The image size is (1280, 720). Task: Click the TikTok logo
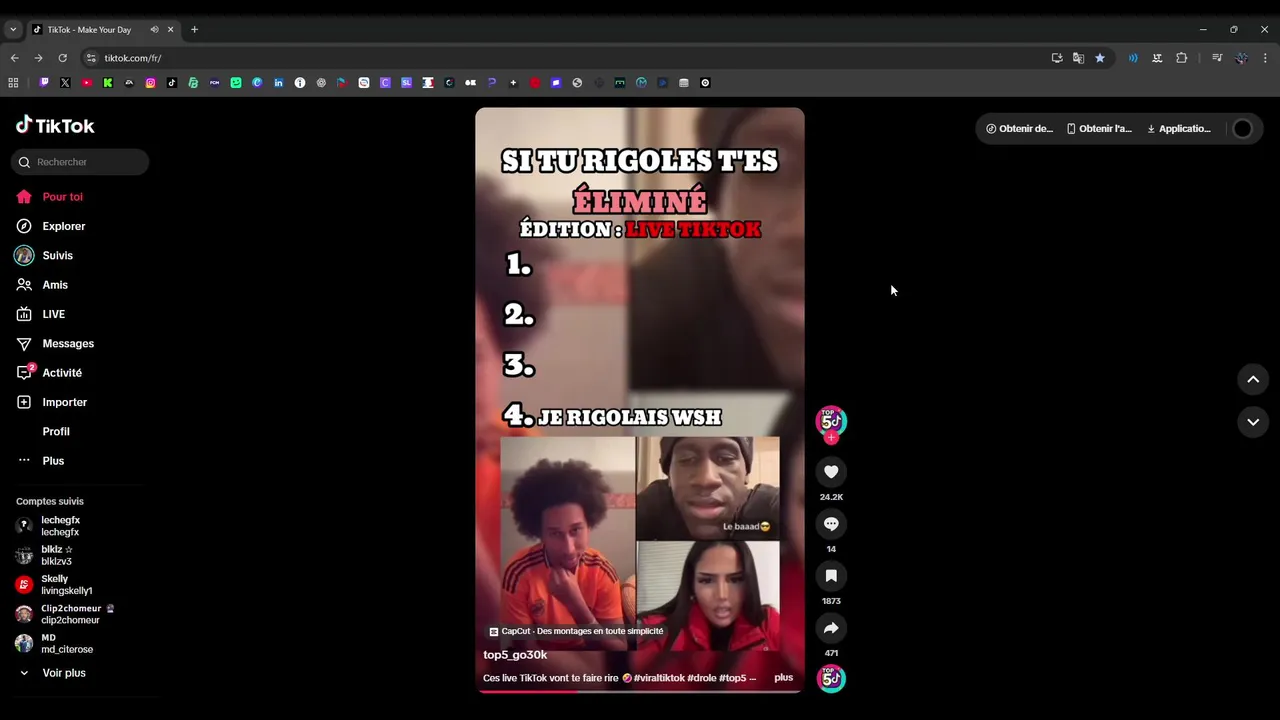click(x=55, y=125)
